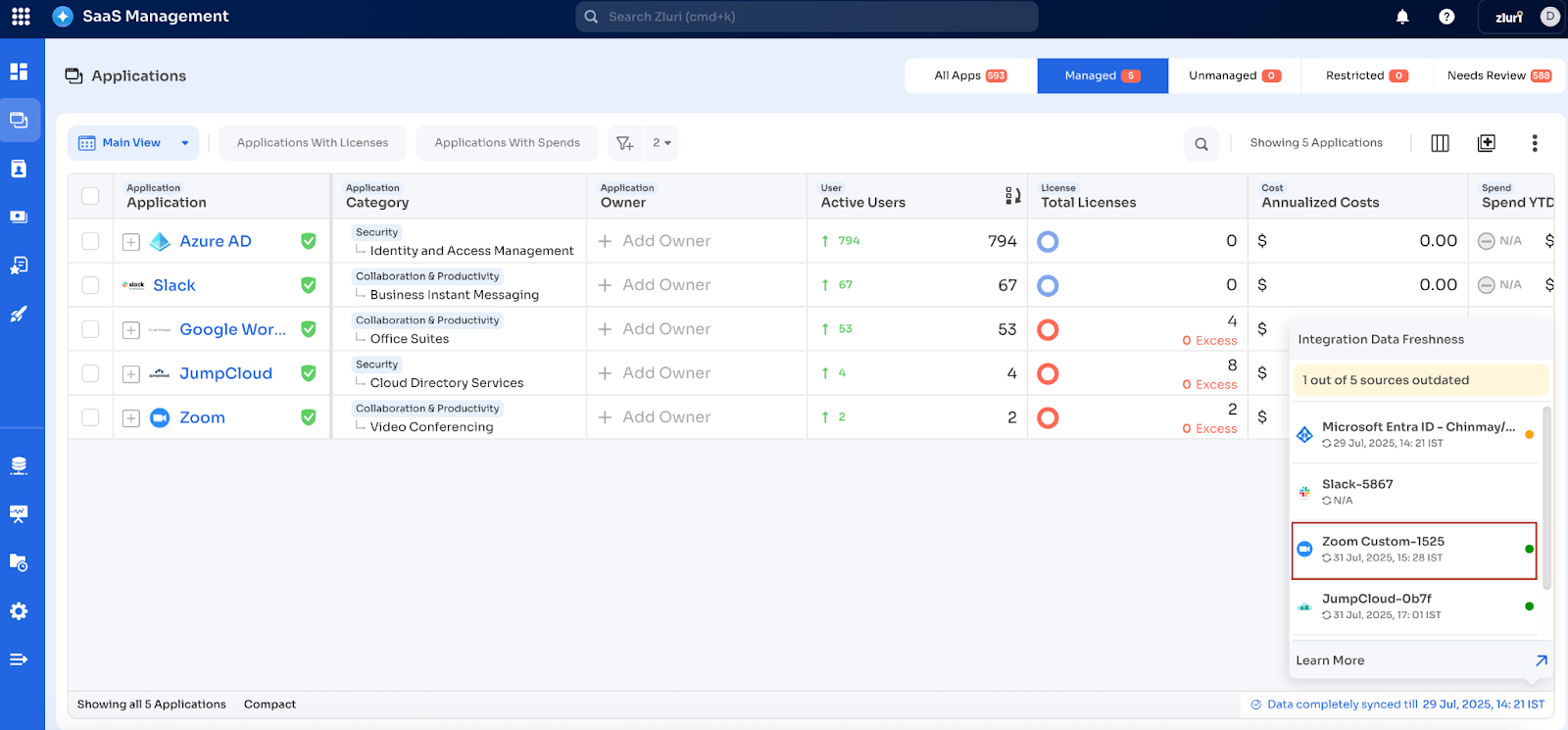1568x730 pixels.
Task: Open the filter count 2 dropdown
Action: [x=662, y=143]
